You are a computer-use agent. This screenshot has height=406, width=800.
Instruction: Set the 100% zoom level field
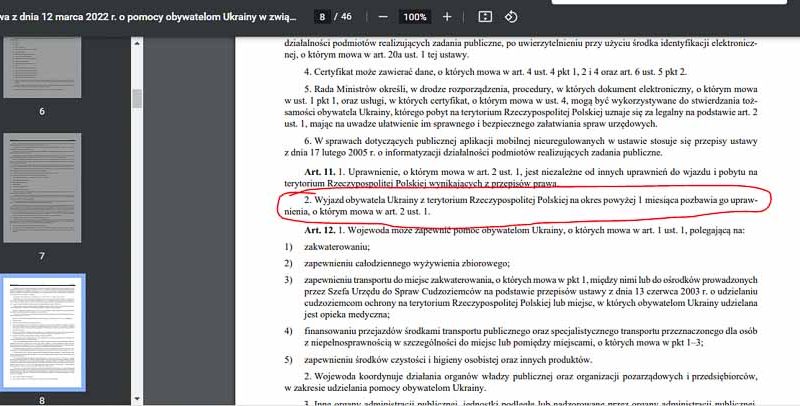415,17
